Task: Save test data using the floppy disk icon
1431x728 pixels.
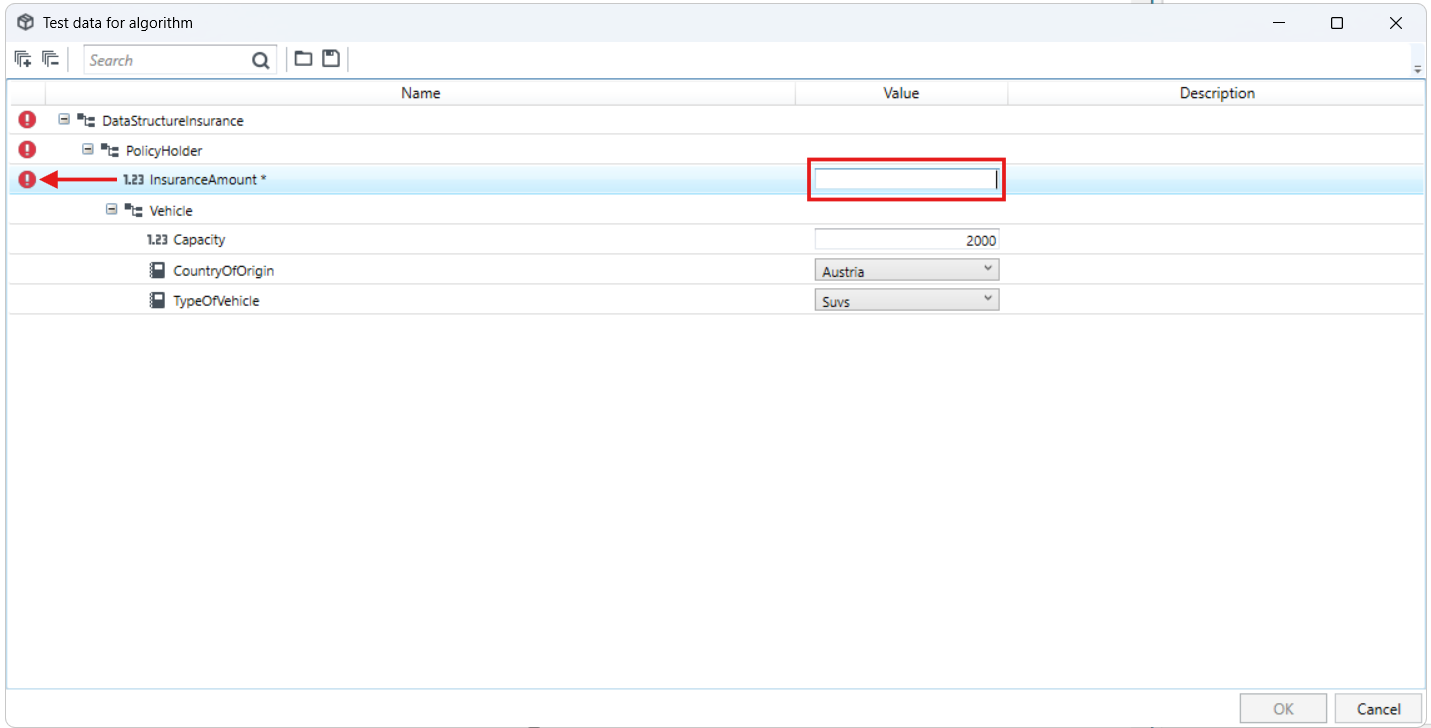Action: coord(331,59)
